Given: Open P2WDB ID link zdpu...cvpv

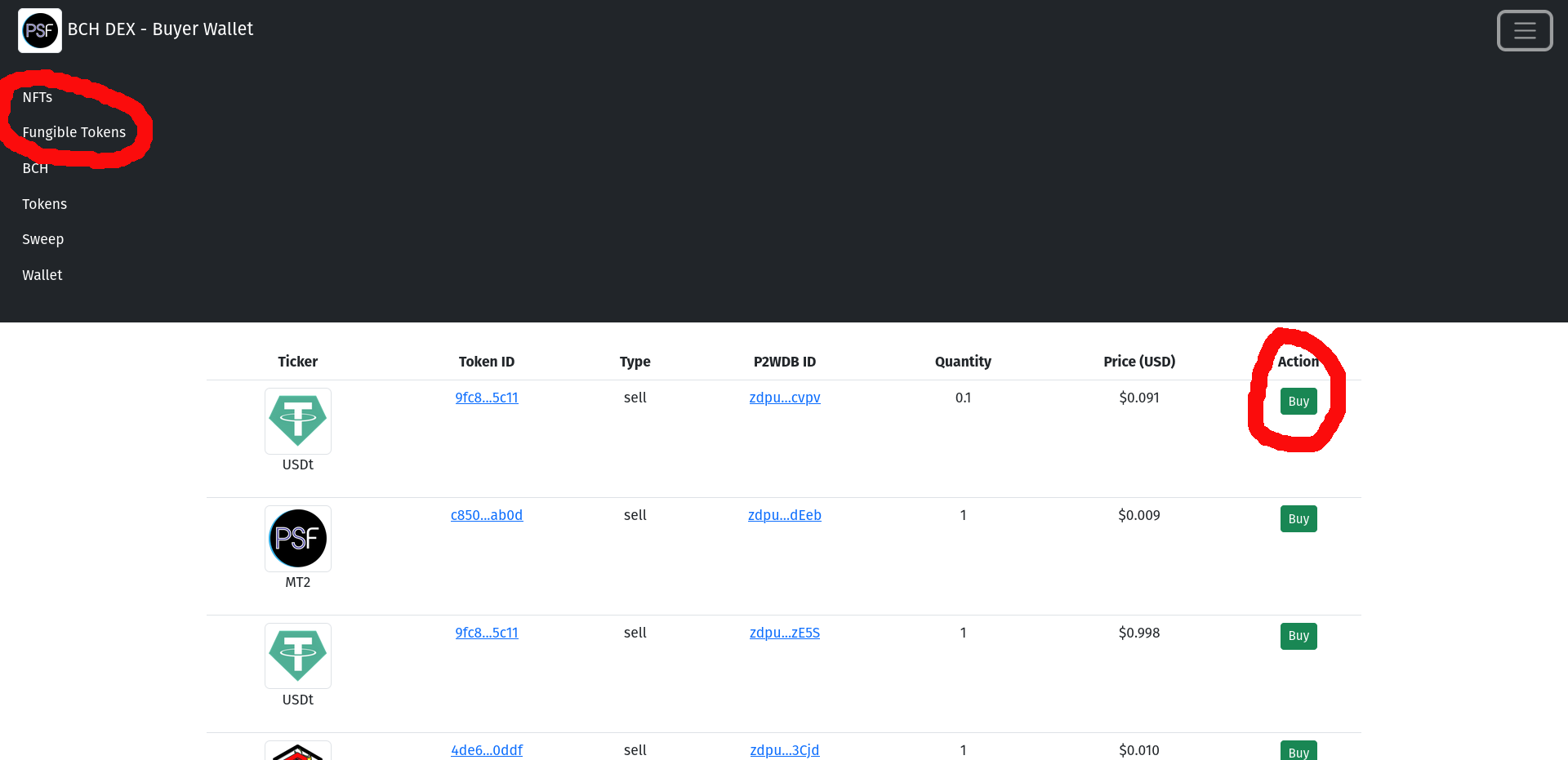Looking at the screenshot, I should [785, 398].
